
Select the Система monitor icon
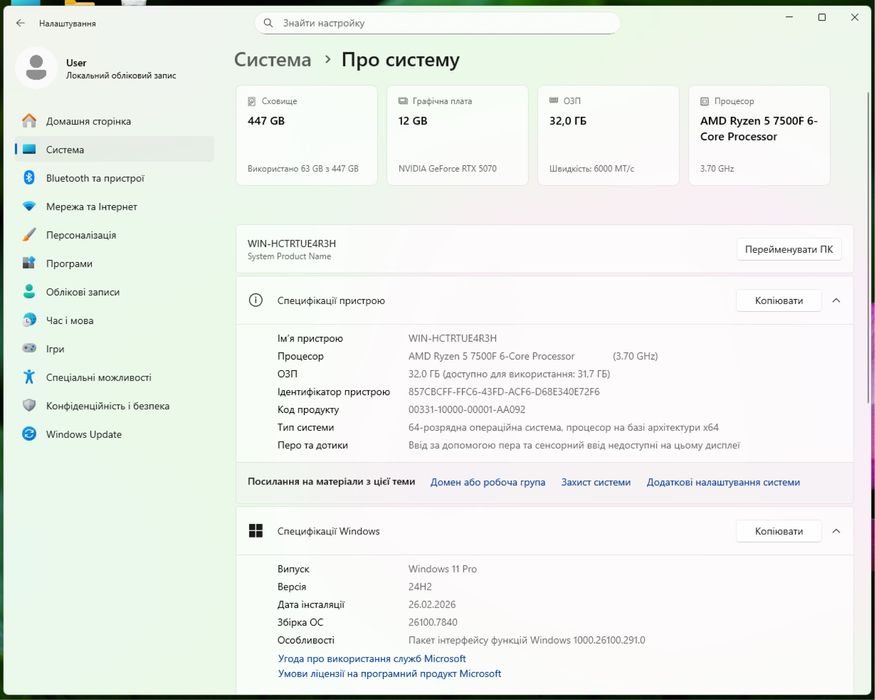(29, 149)
